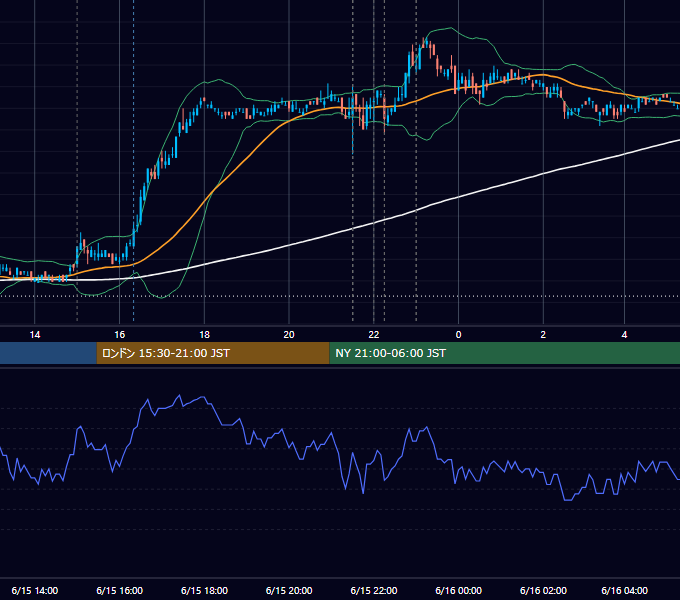Screen dimensions: 680x600
Task: Click hour label 22 on upper axis
Action: (374, 335)
